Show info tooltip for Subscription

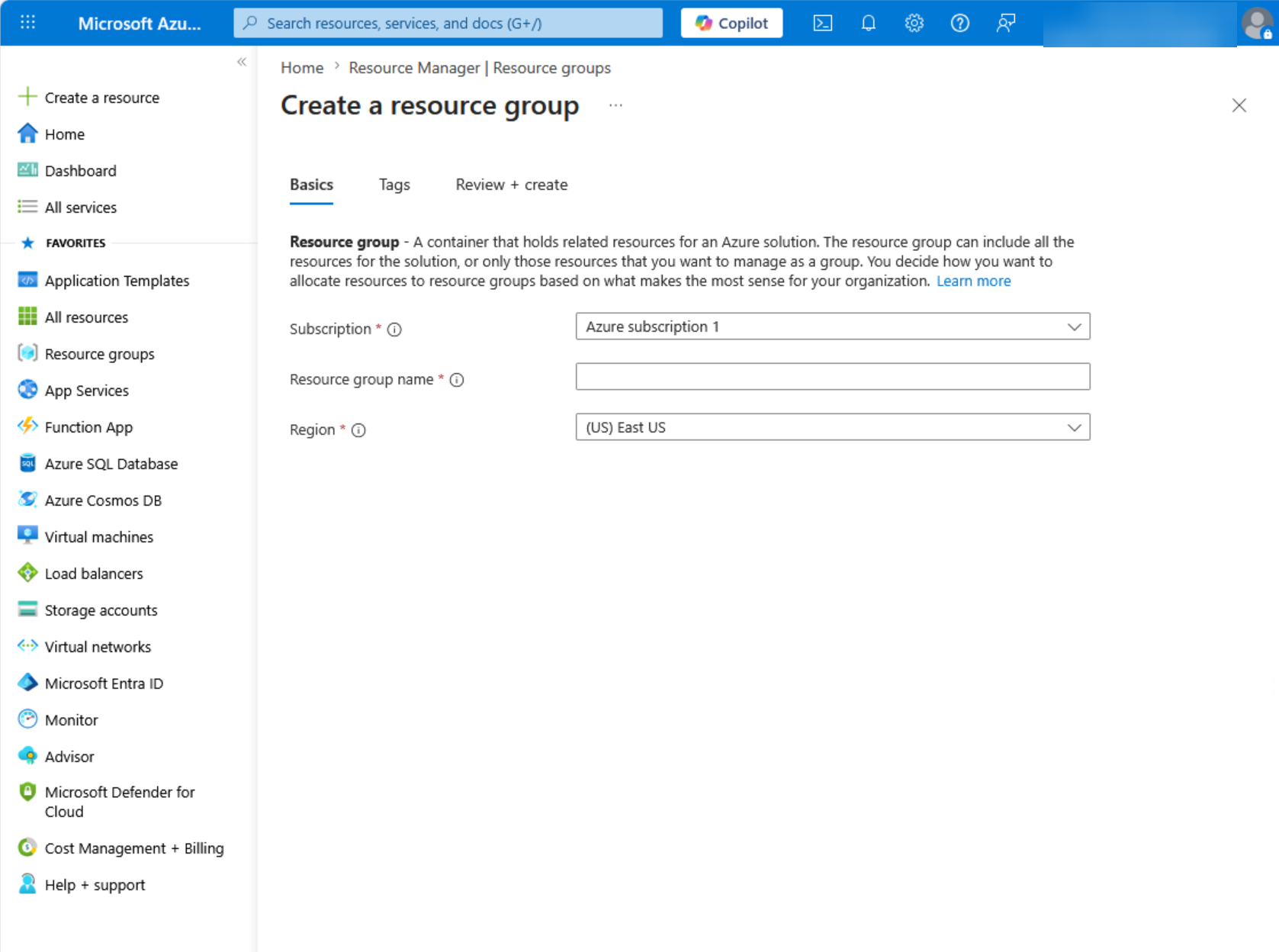point(394,330)
